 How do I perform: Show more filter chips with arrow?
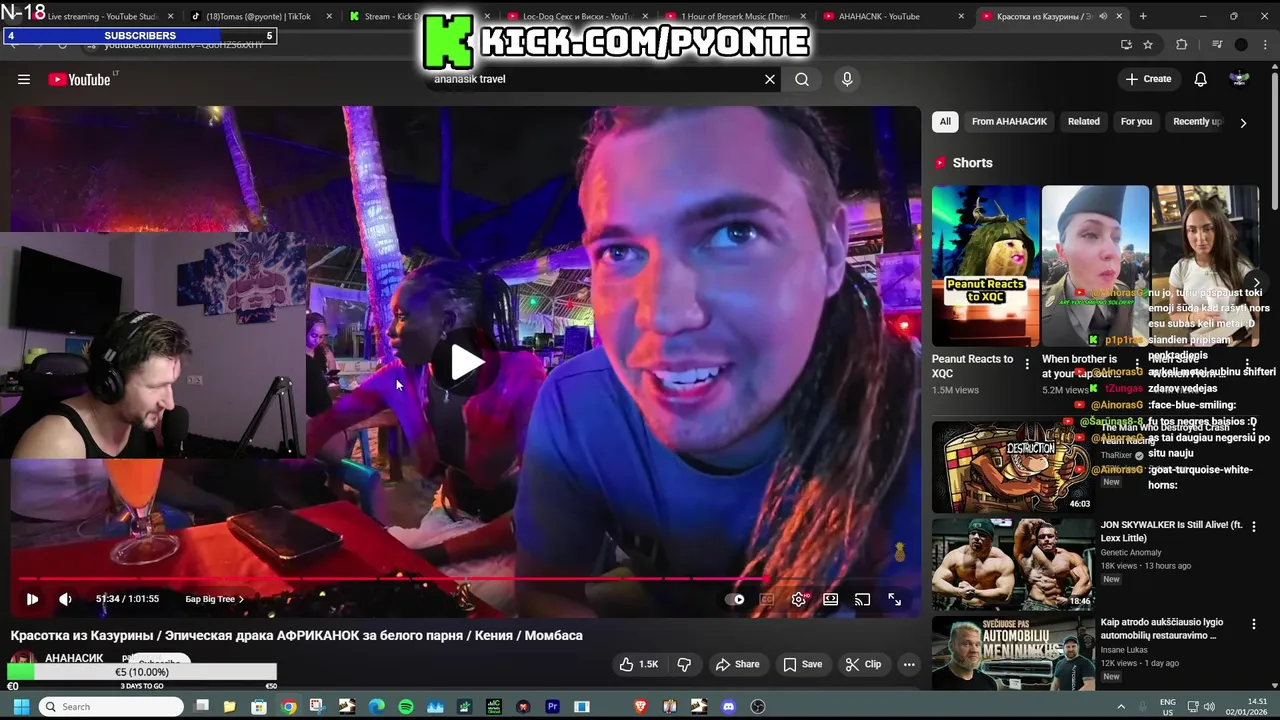coord(1243,122)
